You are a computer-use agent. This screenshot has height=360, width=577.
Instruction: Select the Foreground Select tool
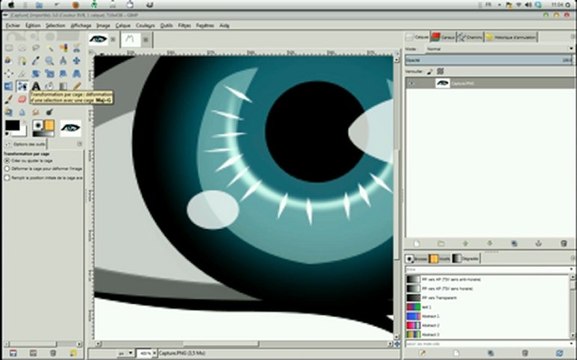pyautogui.click(x=8, y=61)
